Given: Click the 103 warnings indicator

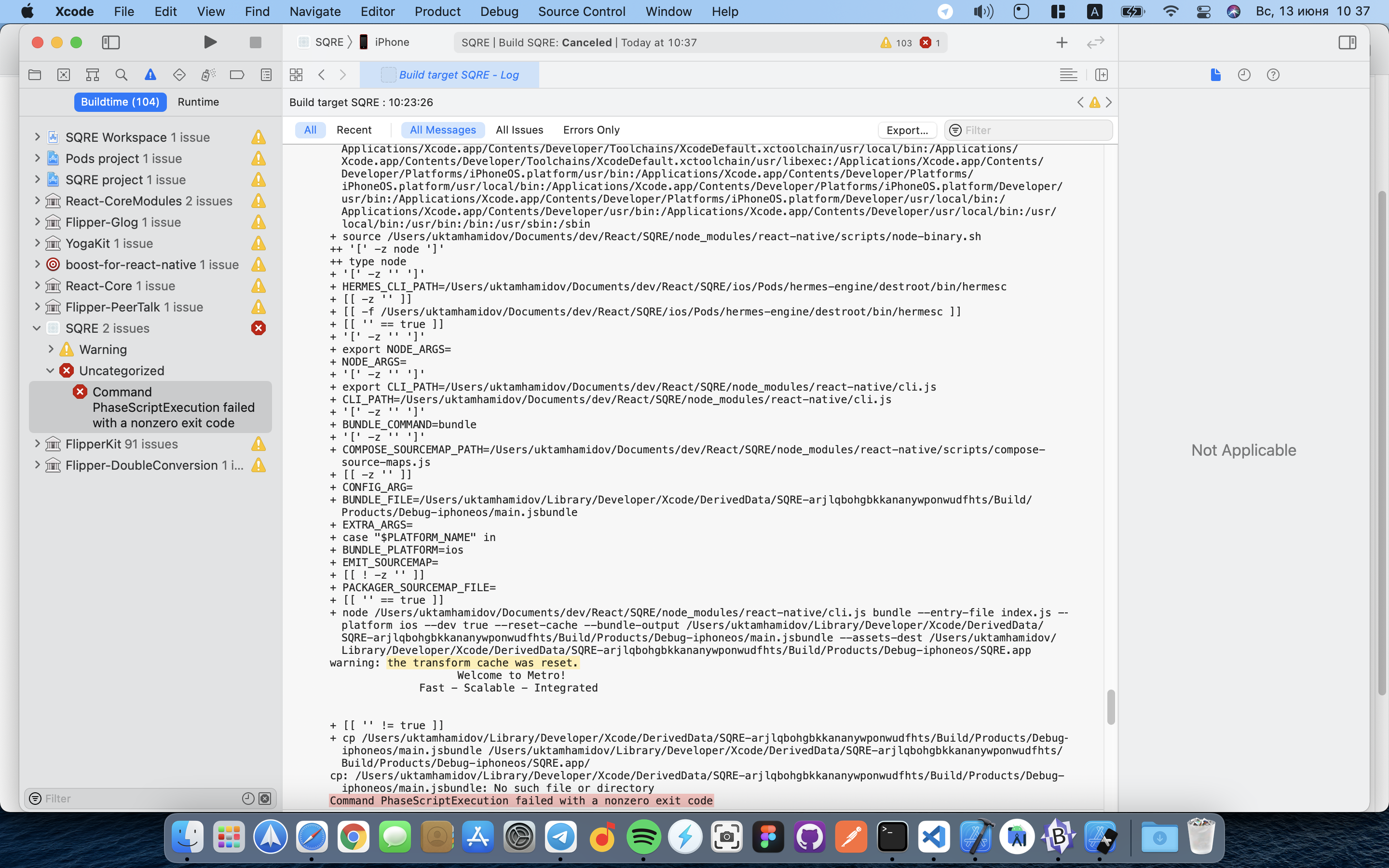Looking at the screenshot, I should 896,42.
